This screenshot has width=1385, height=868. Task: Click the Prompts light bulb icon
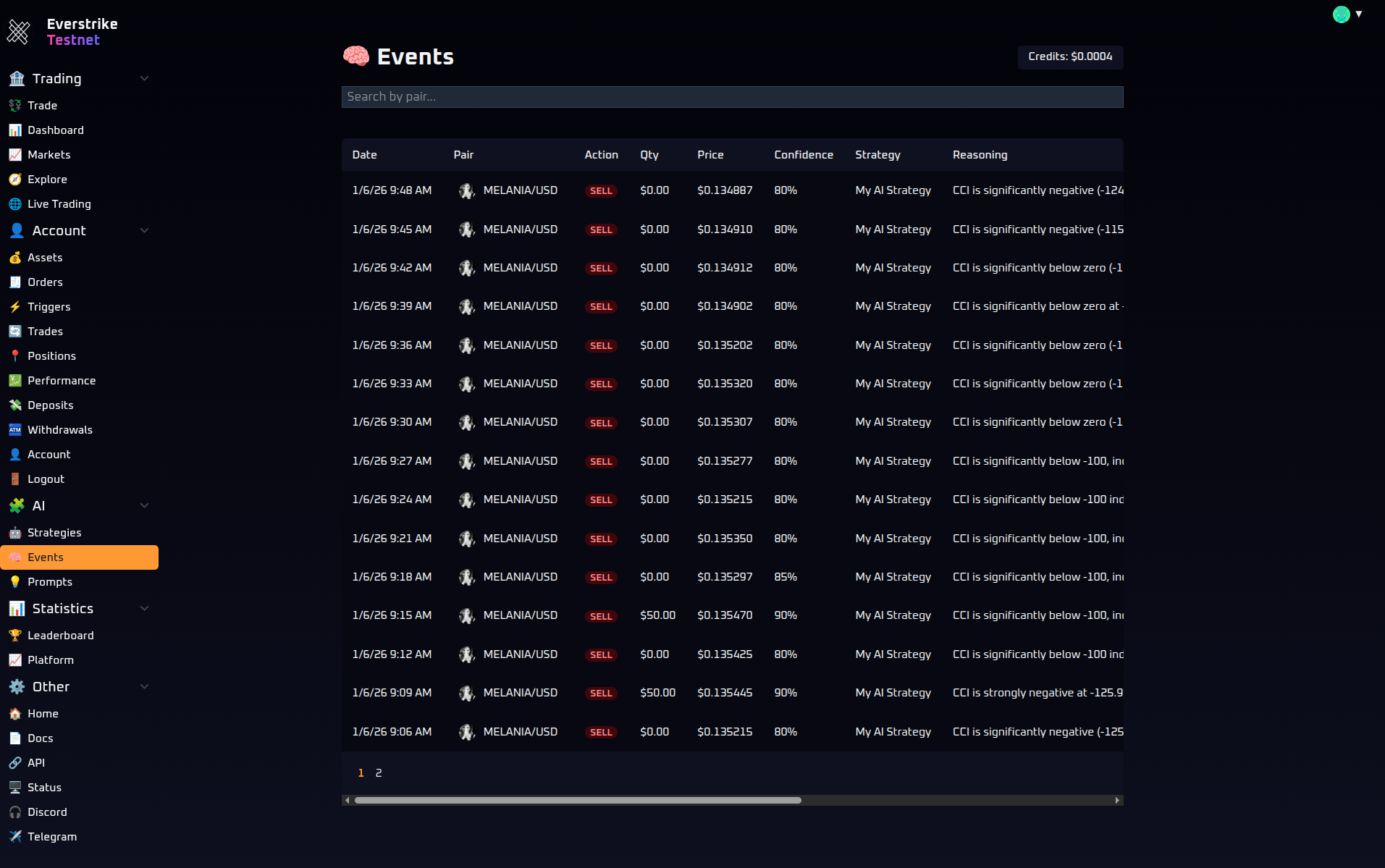(15, 582)
